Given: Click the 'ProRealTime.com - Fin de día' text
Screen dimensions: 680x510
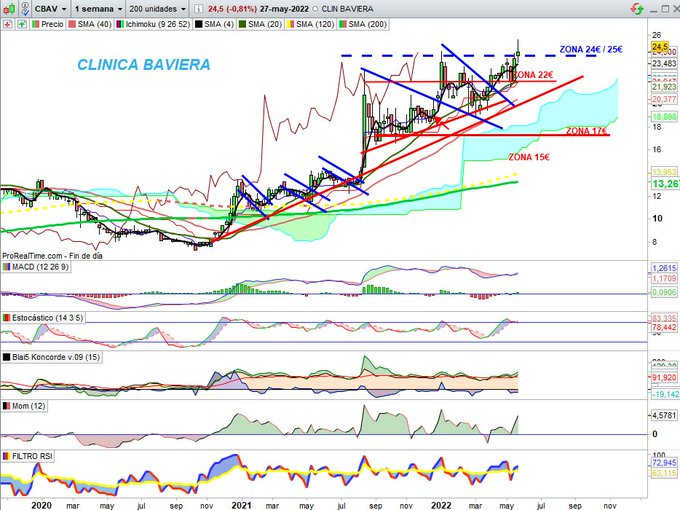Looking at the screenshot, I should coord(52,256).
